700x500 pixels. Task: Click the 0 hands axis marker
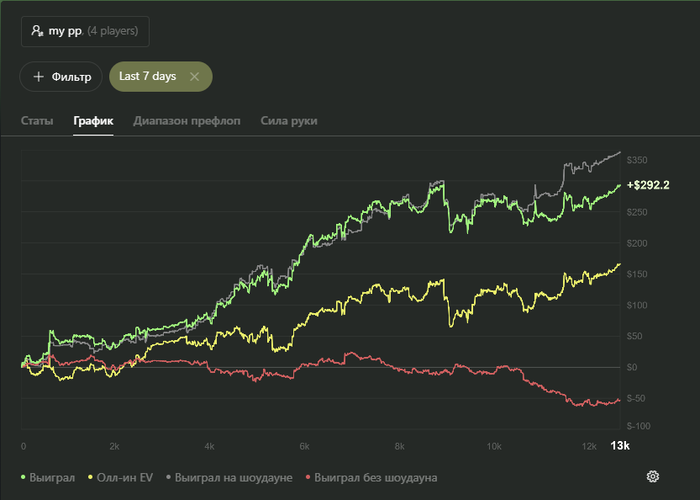click(23, 445)
